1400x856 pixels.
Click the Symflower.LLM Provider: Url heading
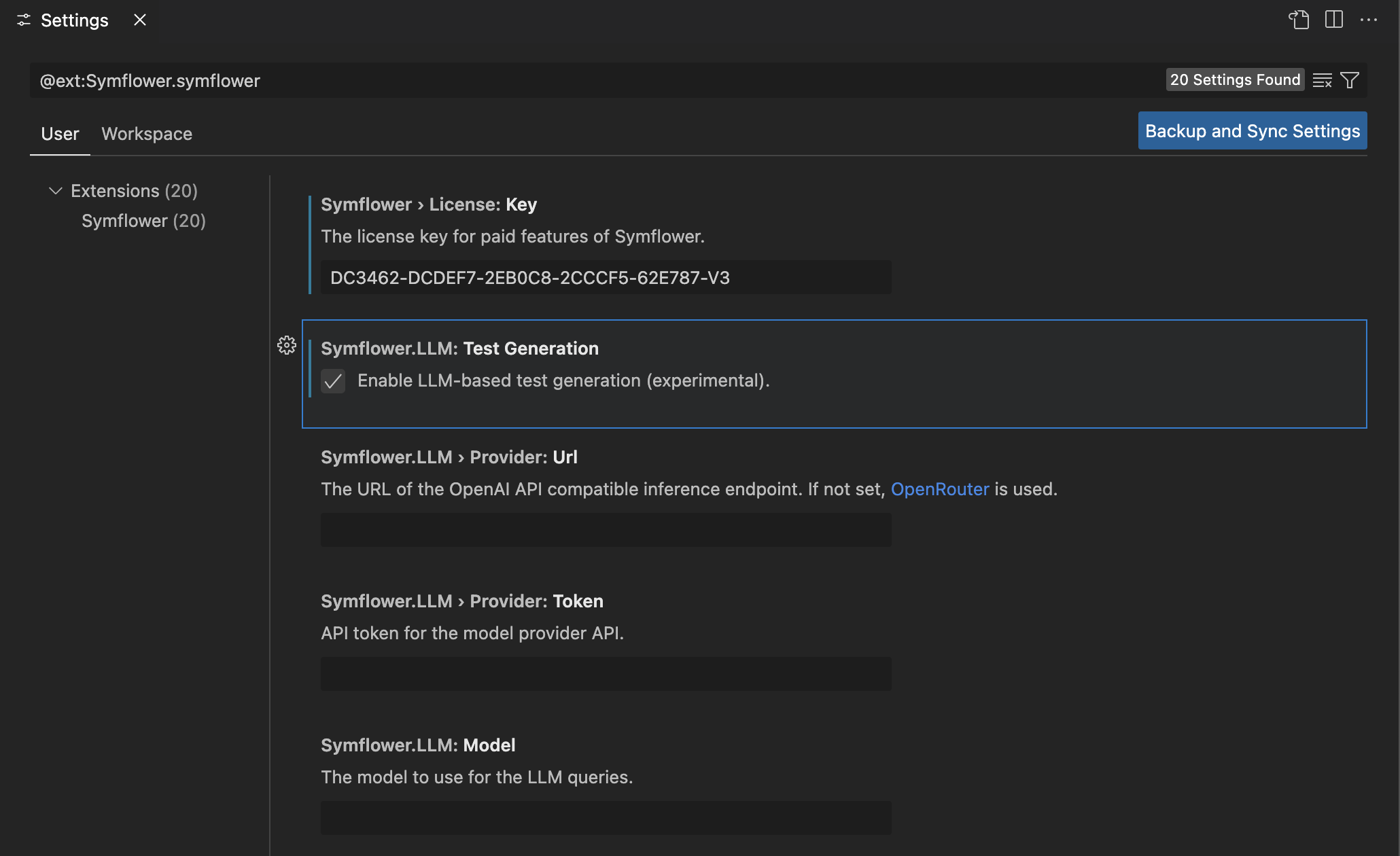(449, 457)
